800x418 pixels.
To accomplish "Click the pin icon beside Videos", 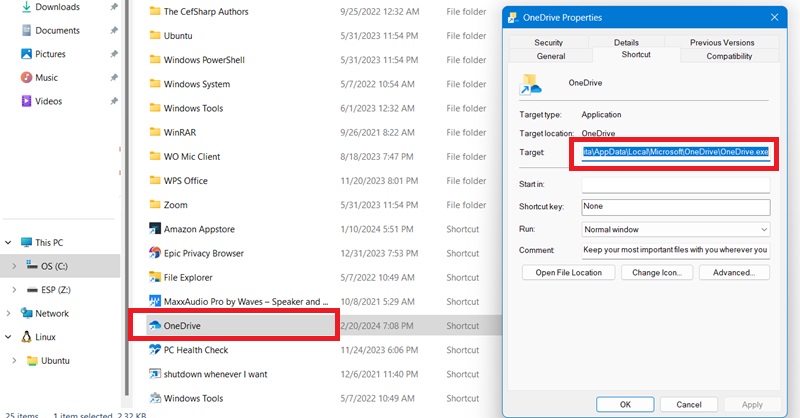I will 114,101.
